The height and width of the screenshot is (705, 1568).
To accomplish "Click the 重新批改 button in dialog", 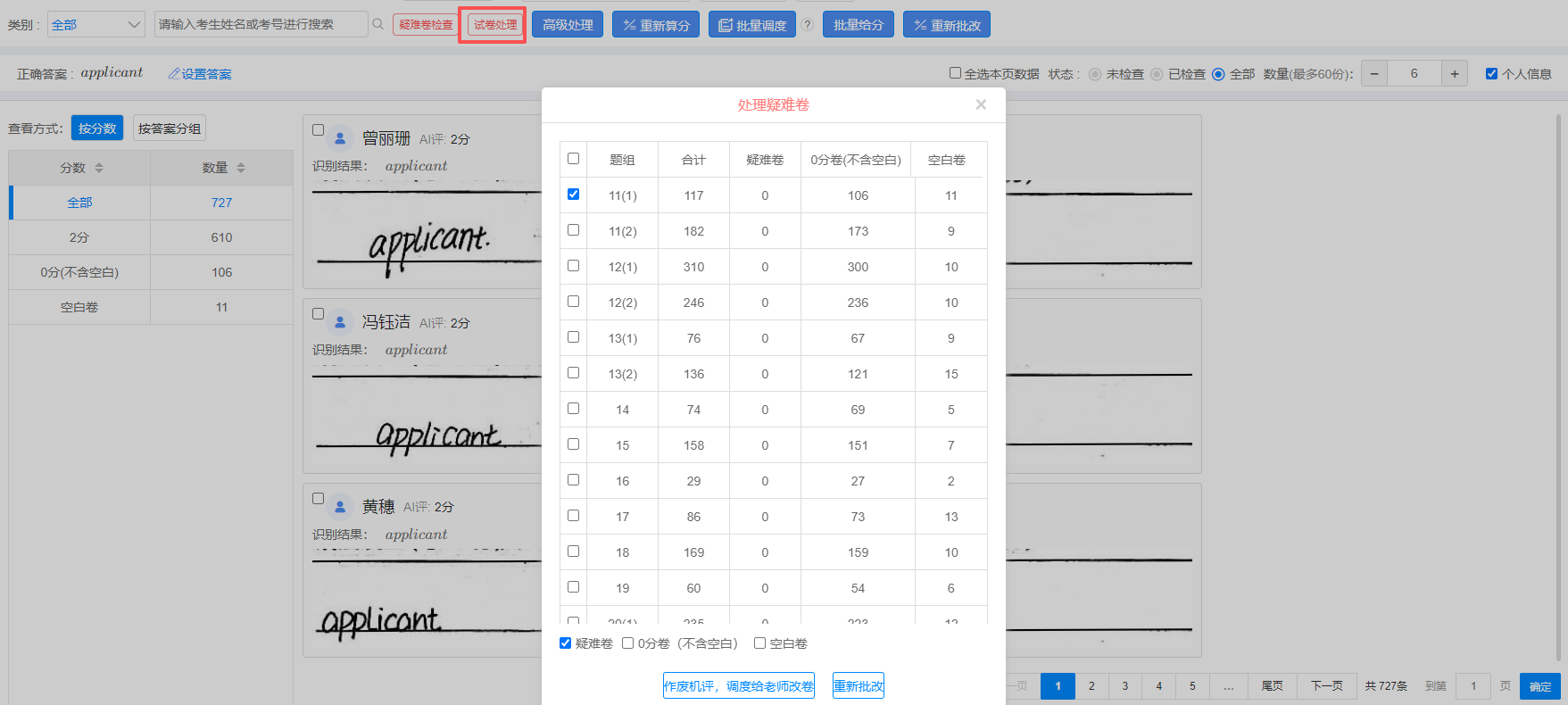I will point(858,686).
